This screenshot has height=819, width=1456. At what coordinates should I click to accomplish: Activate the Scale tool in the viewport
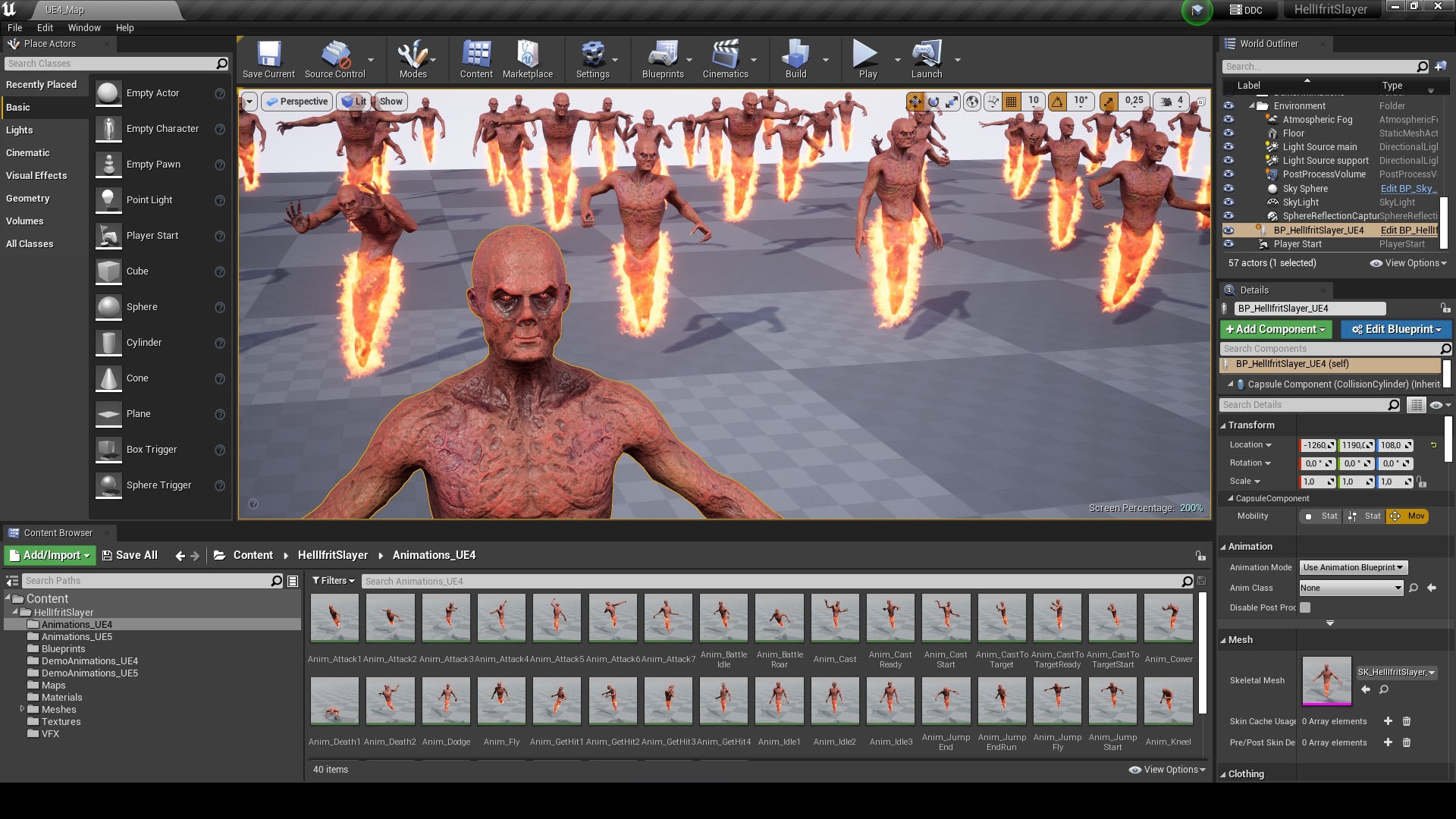[x=952, y=100]
